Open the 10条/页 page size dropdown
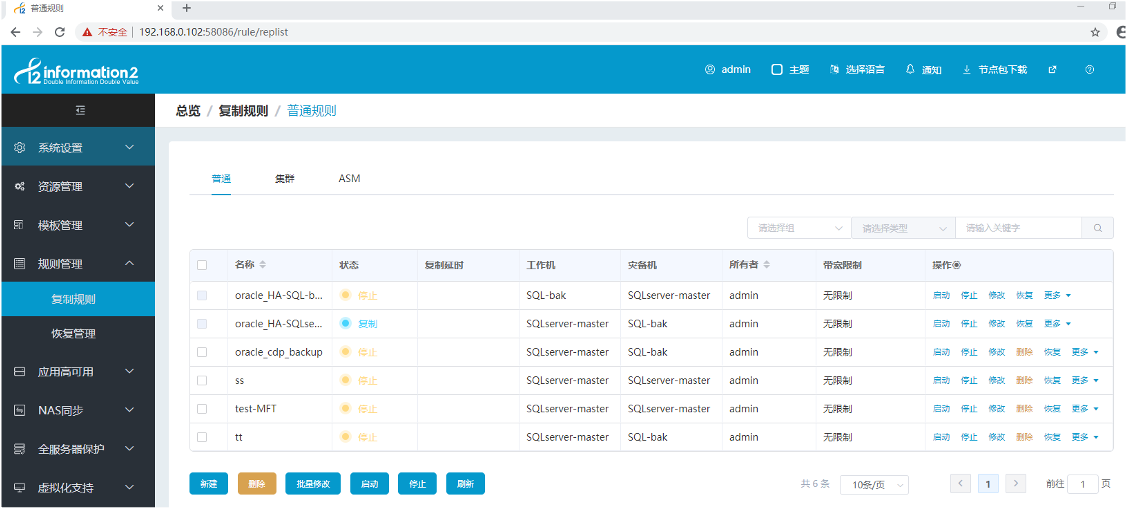Viewport: 1127px width, 508px height. (875, 484)
